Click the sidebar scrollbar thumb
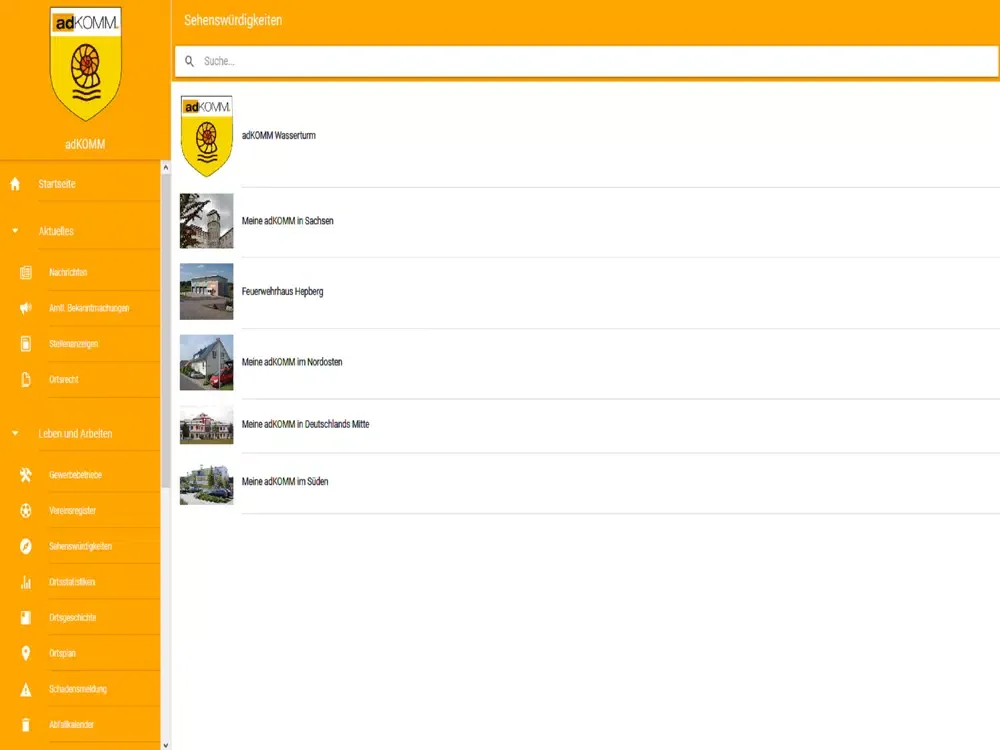 coord(166,332)
